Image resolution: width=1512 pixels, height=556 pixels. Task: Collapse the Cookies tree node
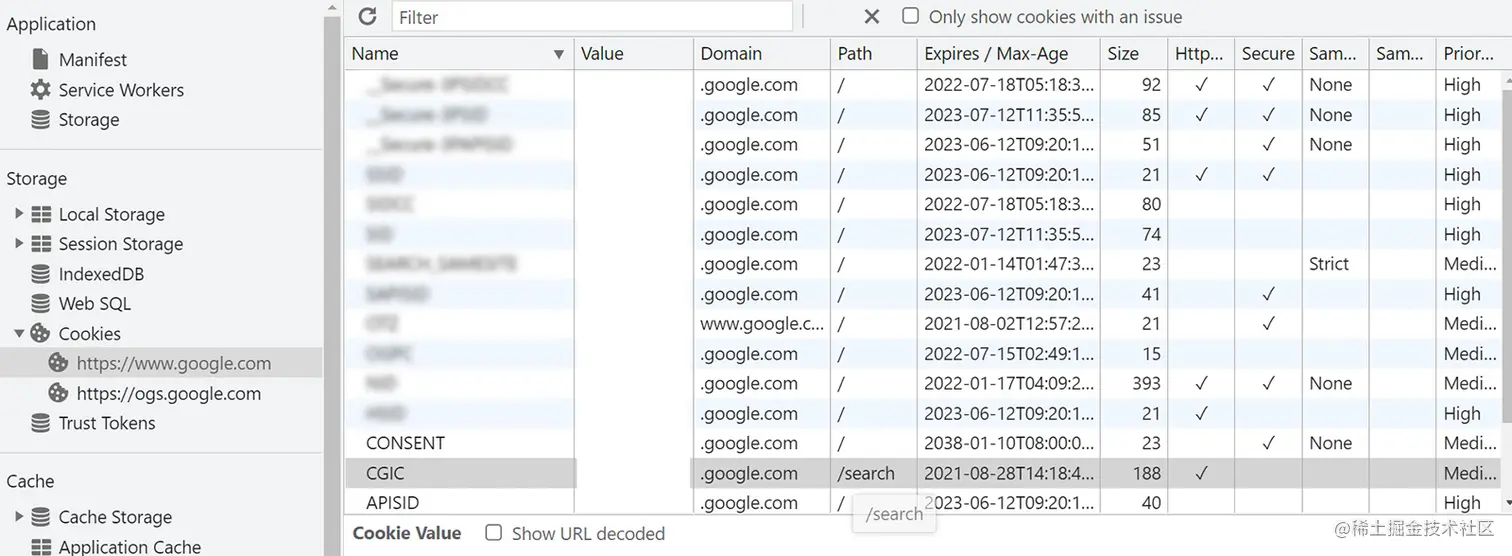[x=19, y=333]
